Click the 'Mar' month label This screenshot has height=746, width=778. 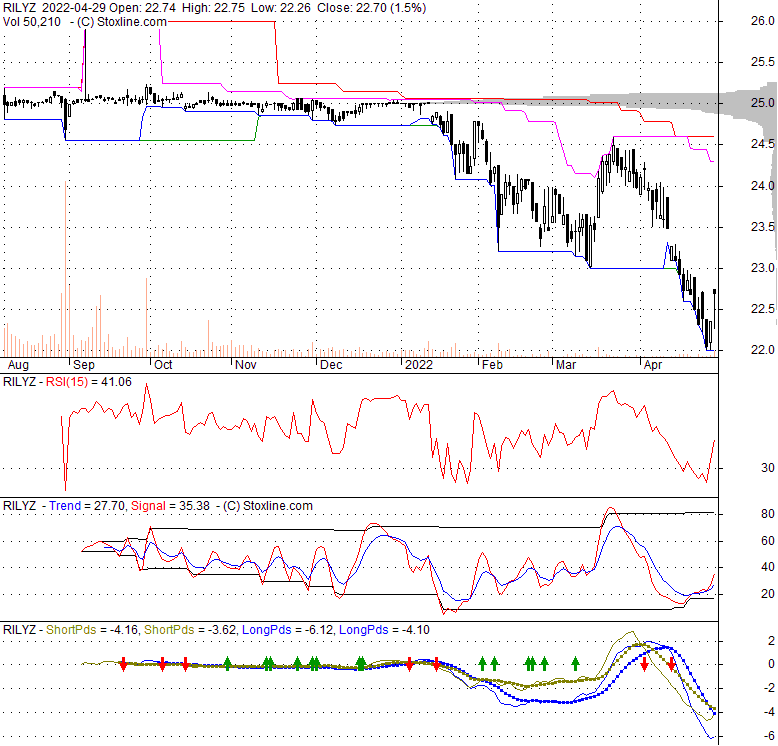(x=566, y=365)
